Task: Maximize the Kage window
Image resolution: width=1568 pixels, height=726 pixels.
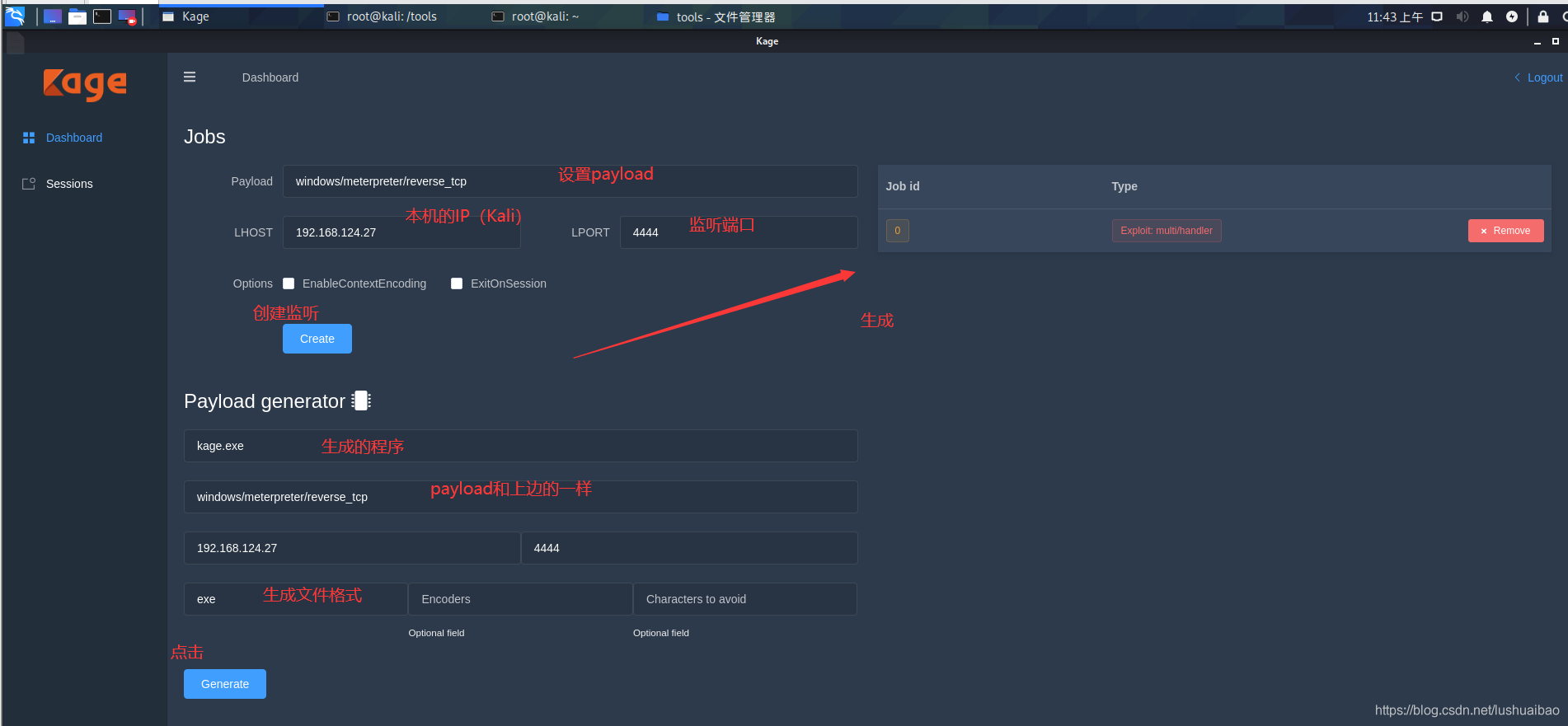Action: (x=1556, y=41)
